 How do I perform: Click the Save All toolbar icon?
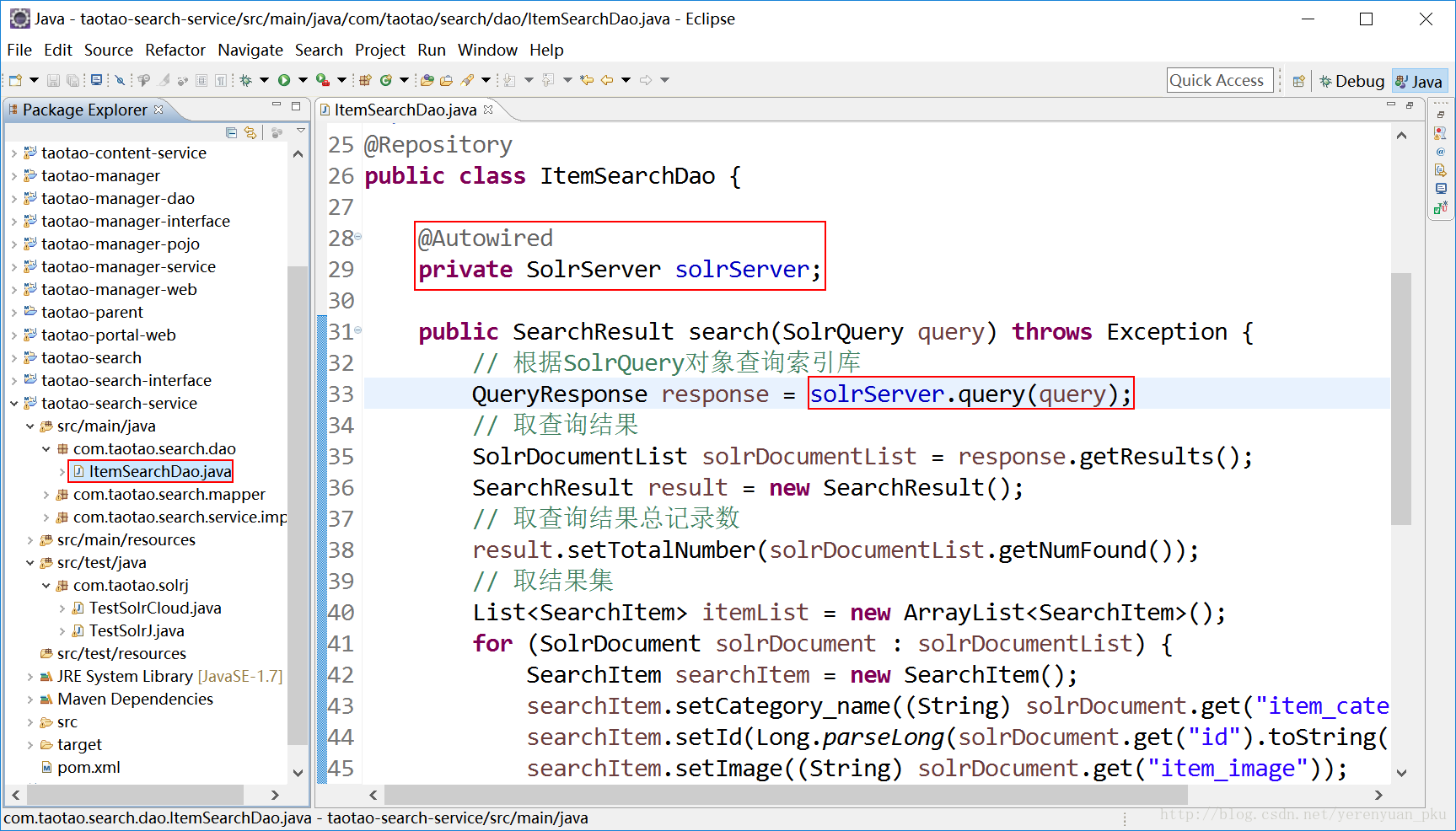[73, 80]
